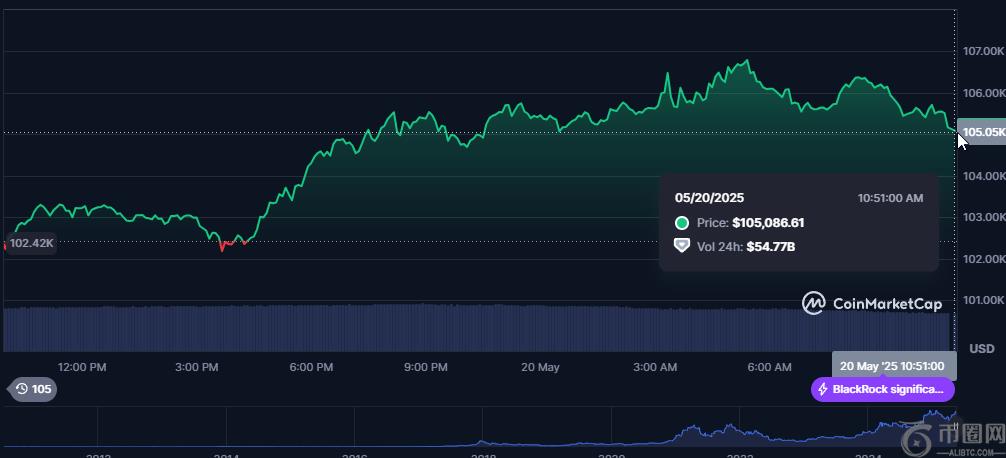This screenshot has width=1006, height=458.
Task: Click the 20 May date axis label
Action: (x=540, y=367)
